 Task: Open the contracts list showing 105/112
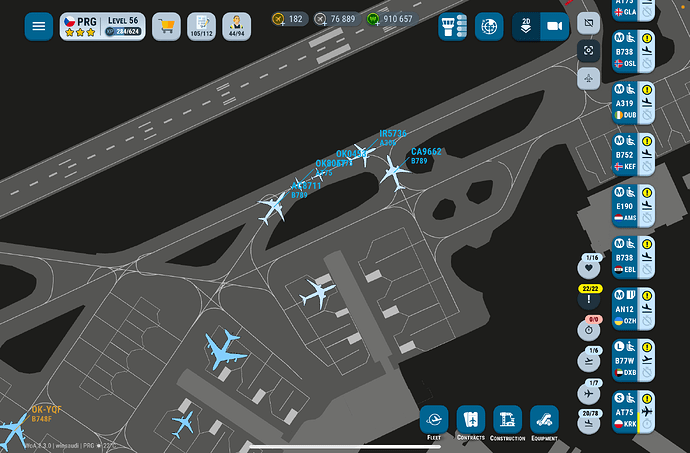(202, 26)
